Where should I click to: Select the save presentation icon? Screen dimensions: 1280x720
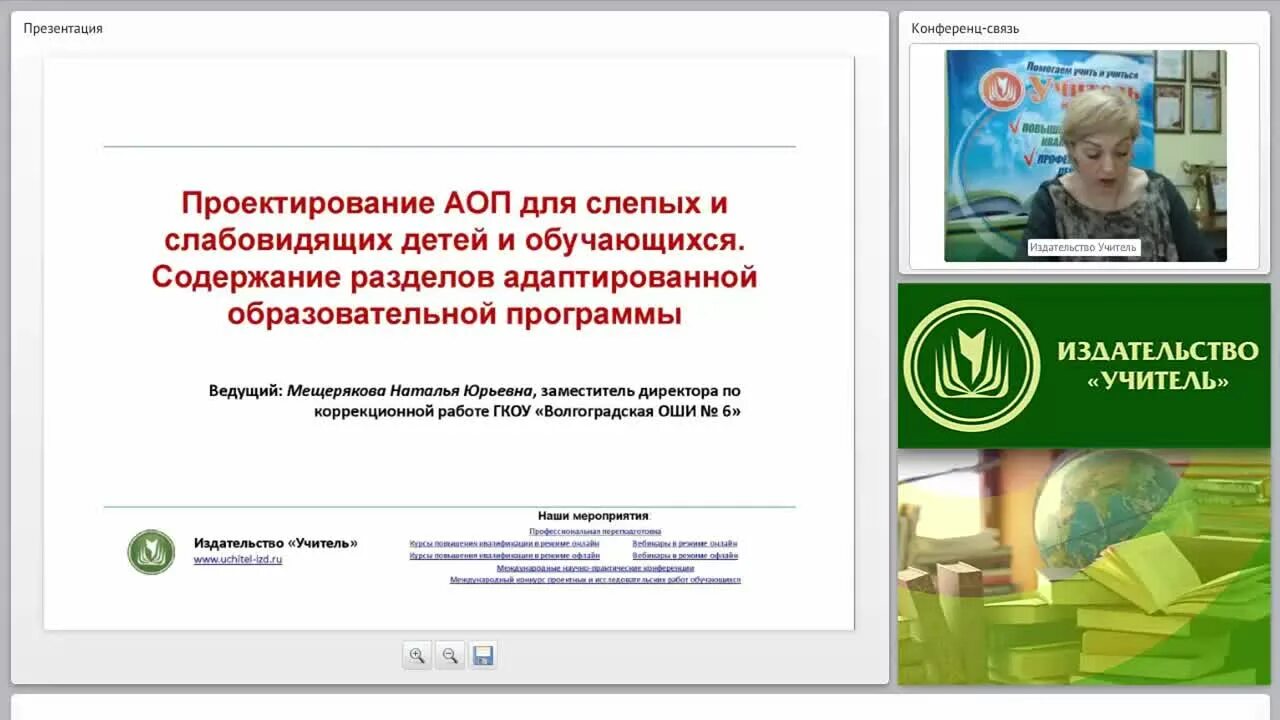pos(481,655)
